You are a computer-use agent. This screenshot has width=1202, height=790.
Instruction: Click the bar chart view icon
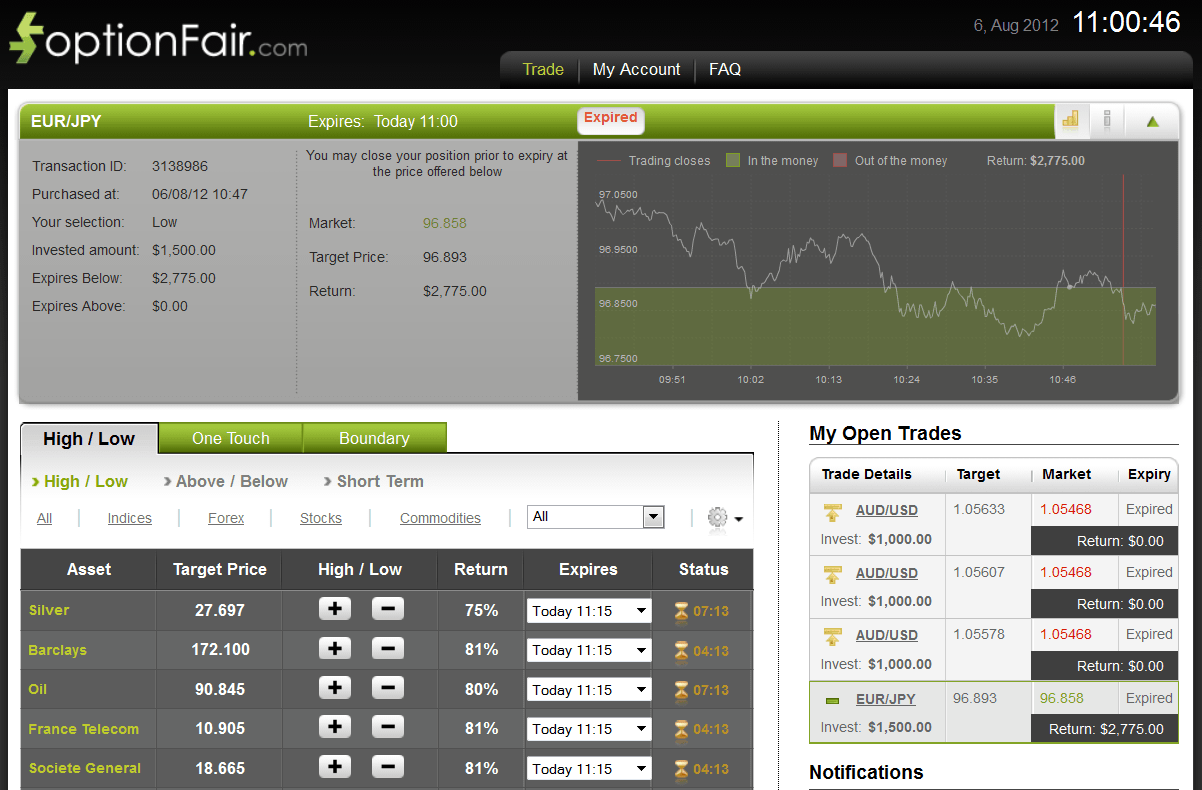click(x=1071, y=121)
